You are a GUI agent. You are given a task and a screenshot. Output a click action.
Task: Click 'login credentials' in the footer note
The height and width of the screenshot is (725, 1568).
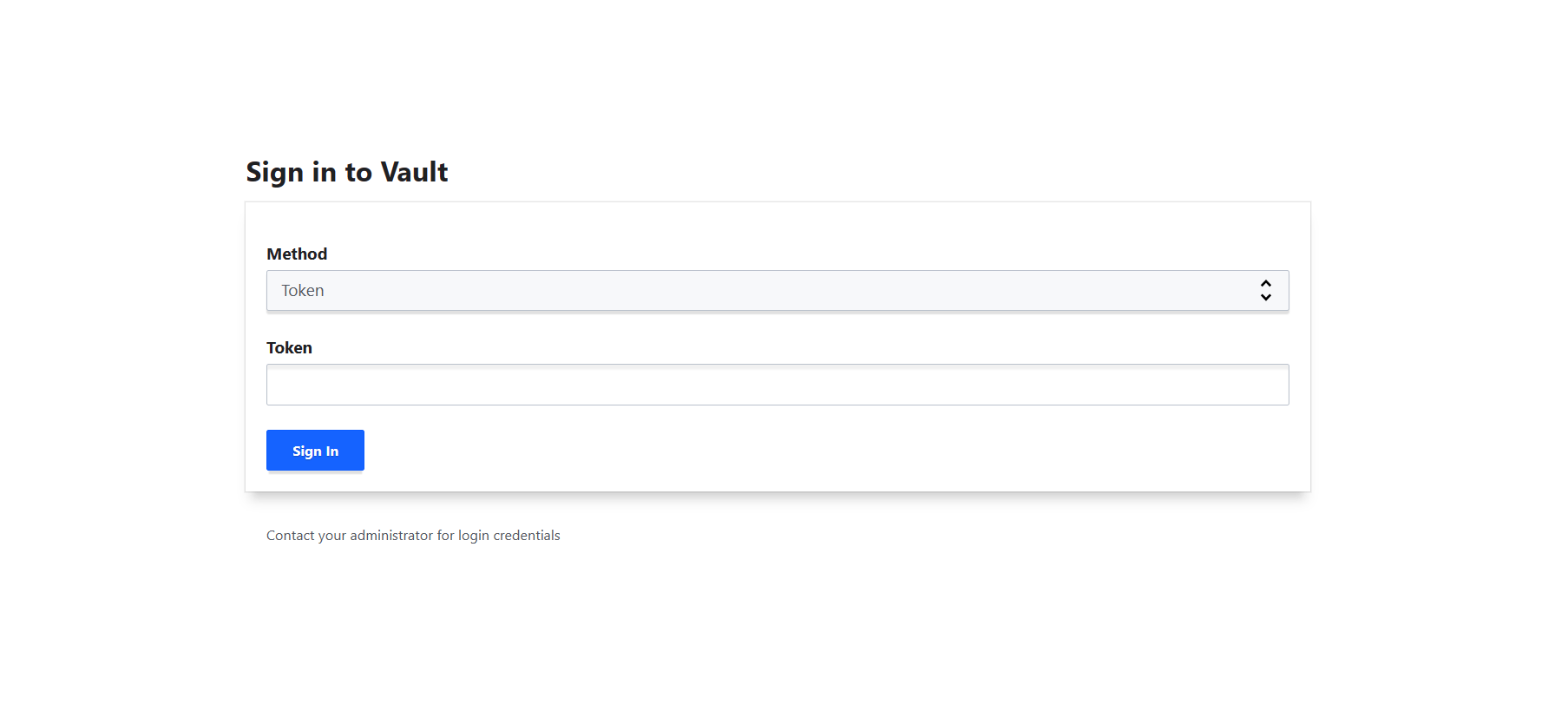tap(509, 535)
